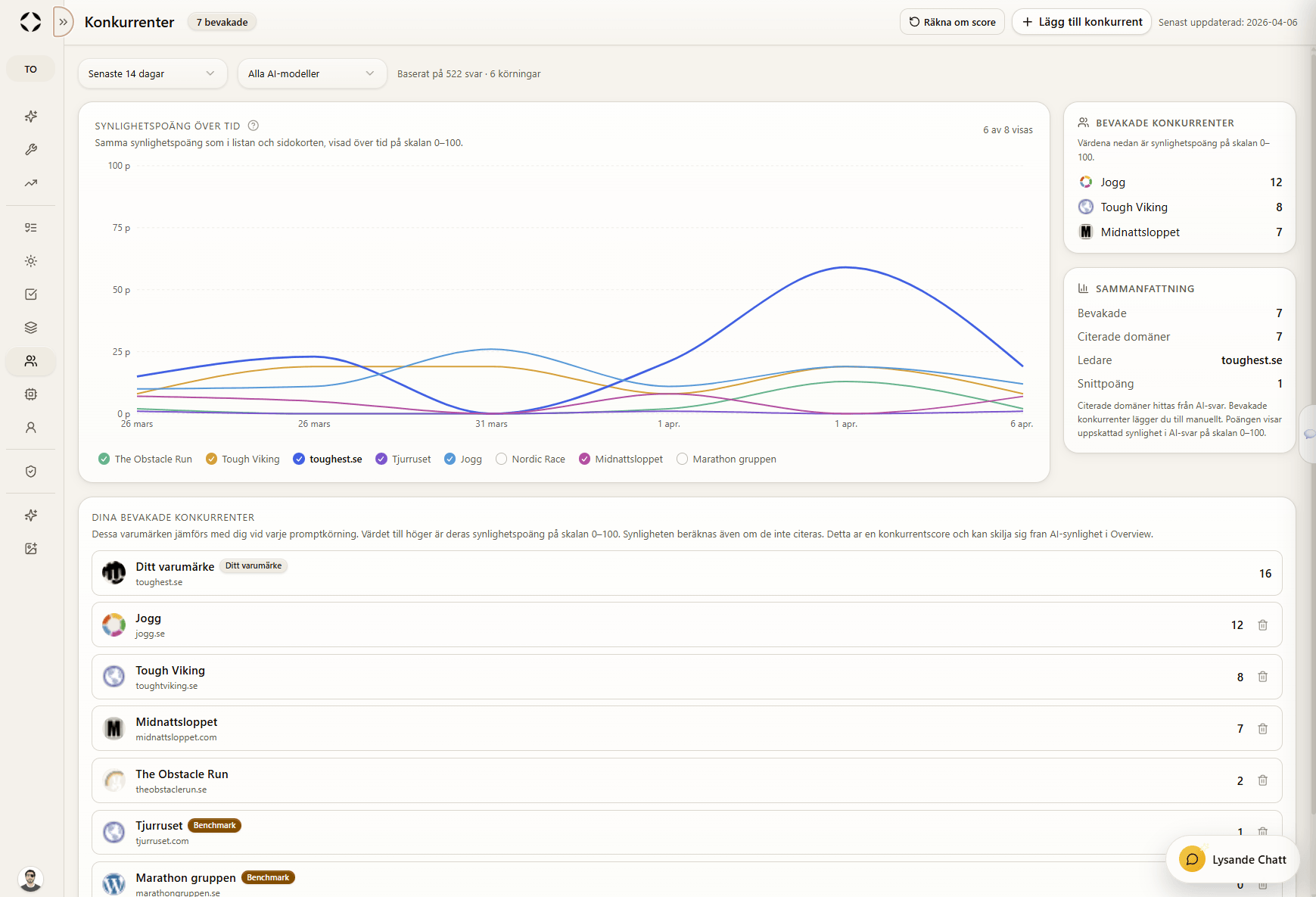1316x897 pixels.
Task: Open the AI sparkles panel in the sidebar
Action: 30,116
